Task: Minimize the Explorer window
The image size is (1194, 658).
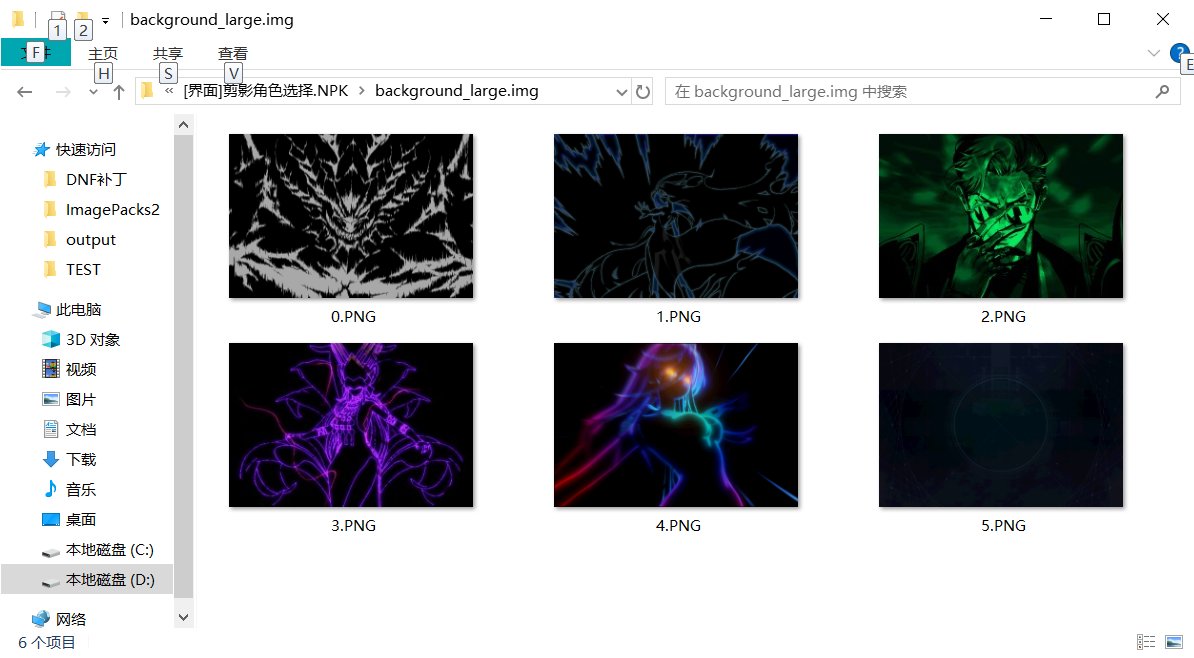Action: point(1046,19)
